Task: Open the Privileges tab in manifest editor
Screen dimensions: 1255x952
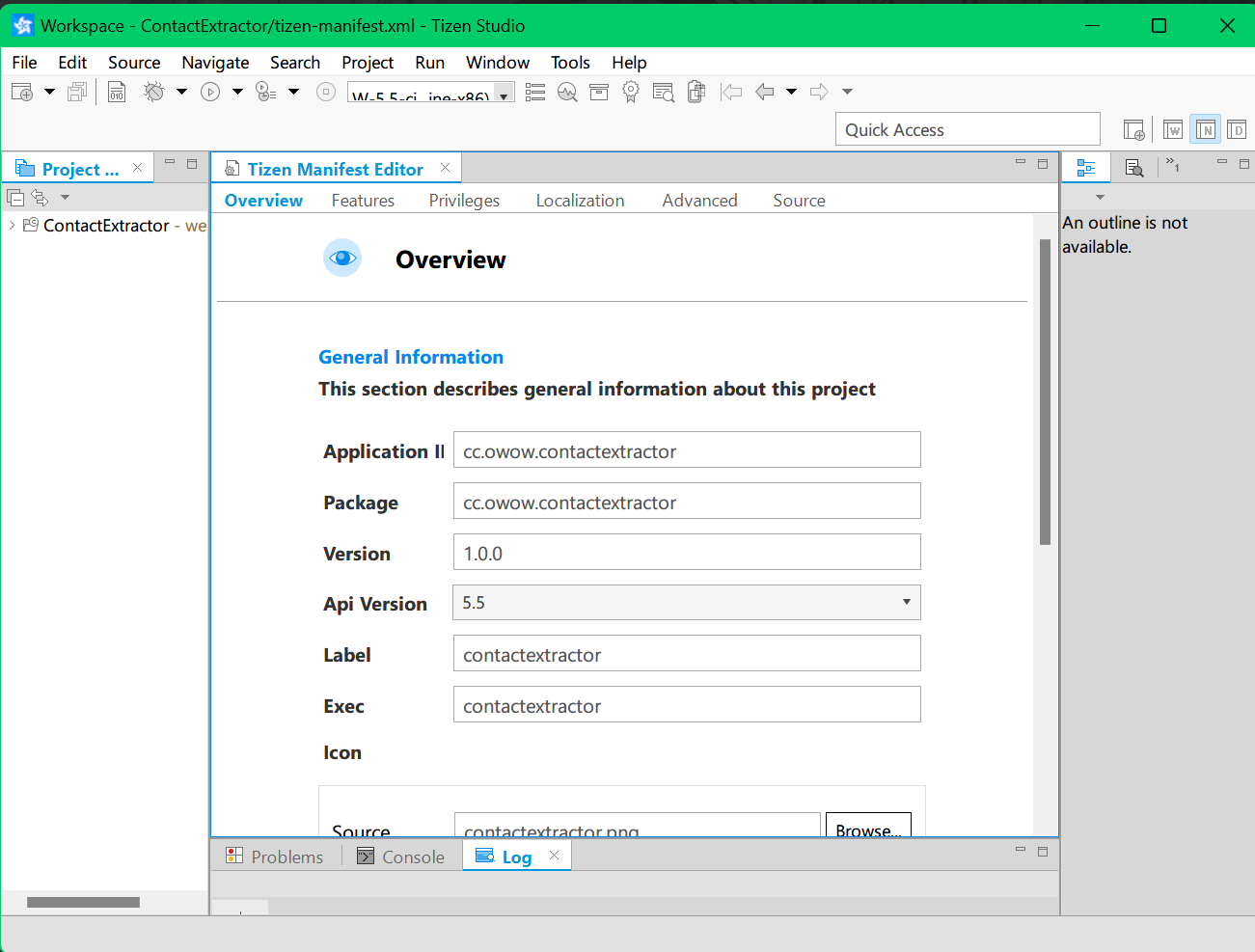Action: (x=464, y=201)
